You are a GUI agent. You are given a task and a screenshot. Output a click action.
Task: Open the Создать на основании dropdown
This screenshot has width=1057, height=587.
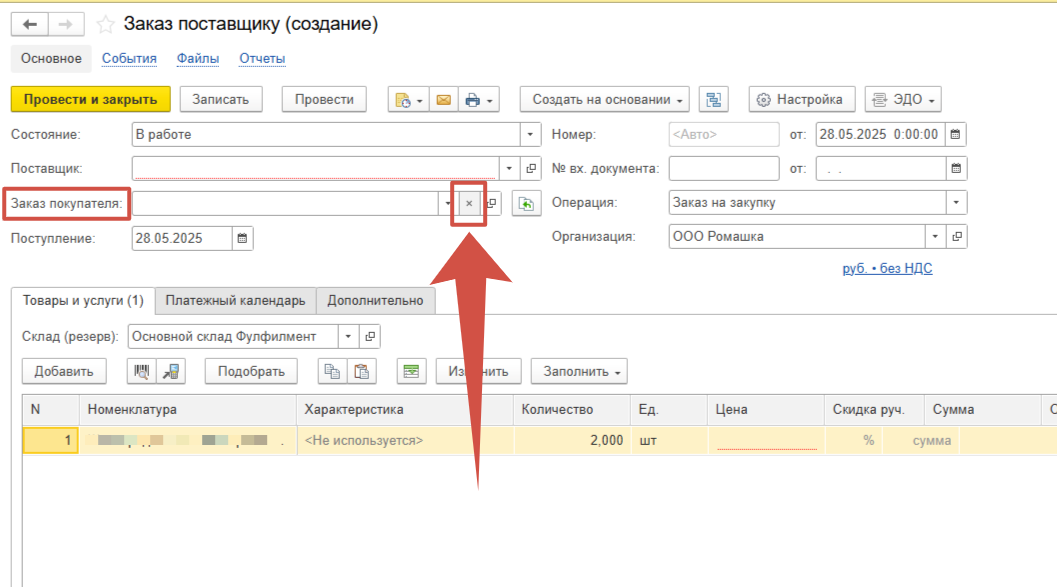tap(604, 100)
